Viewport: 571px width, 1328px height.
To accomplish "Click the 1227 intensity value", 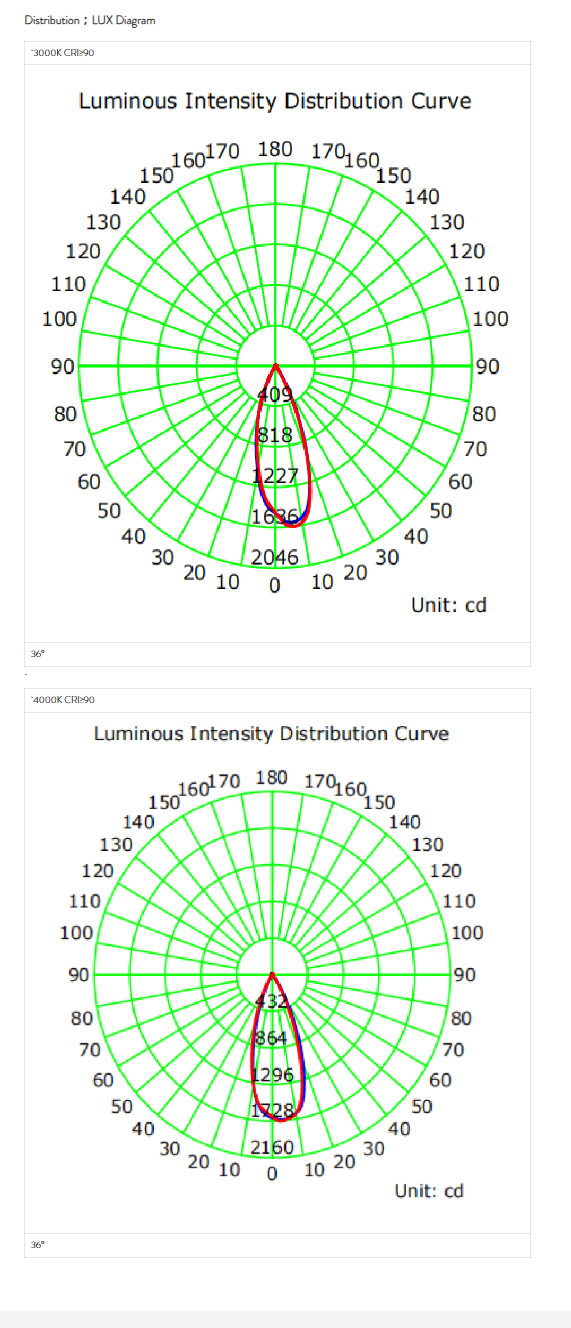I will [x=275, y=476].
